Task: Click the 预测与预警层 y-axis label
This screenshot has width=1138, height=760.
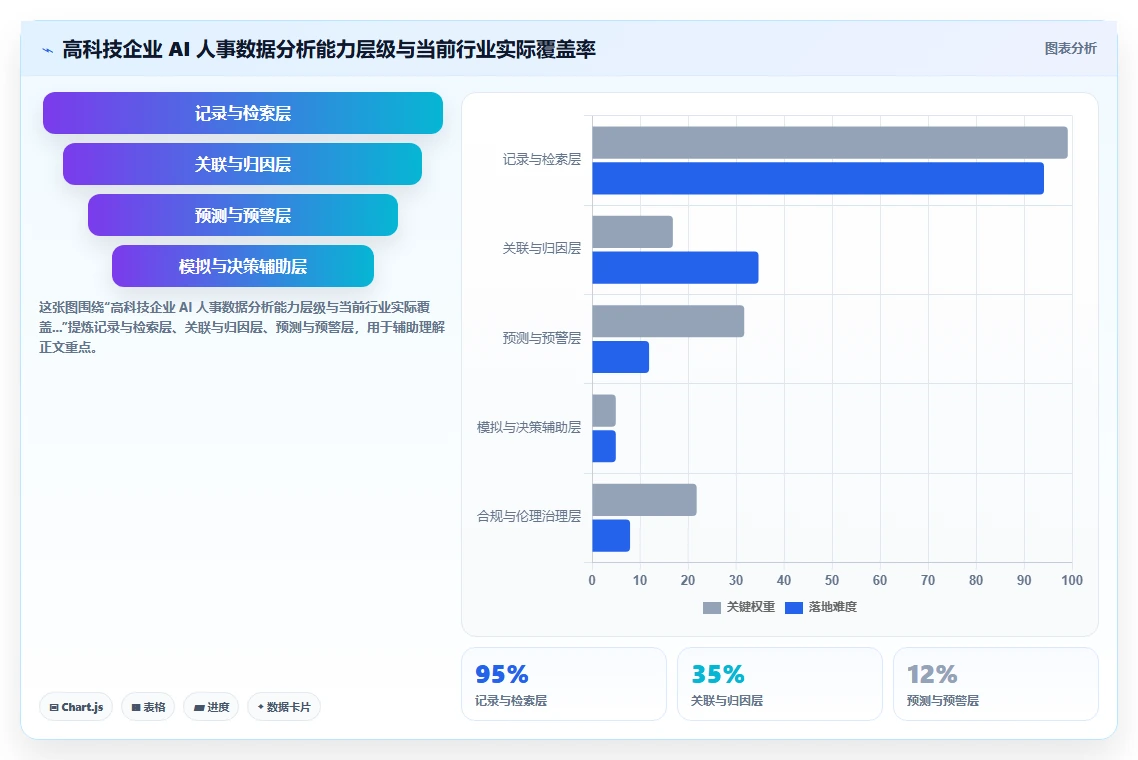Action: (542, 338)
